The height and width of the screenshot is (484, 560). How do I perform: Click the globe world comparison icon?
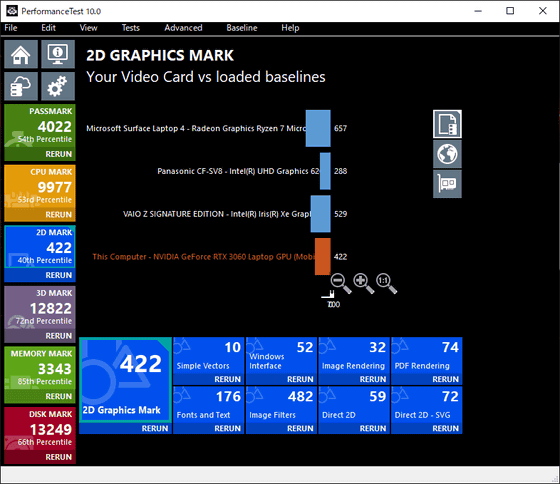(x=447, y=154)
